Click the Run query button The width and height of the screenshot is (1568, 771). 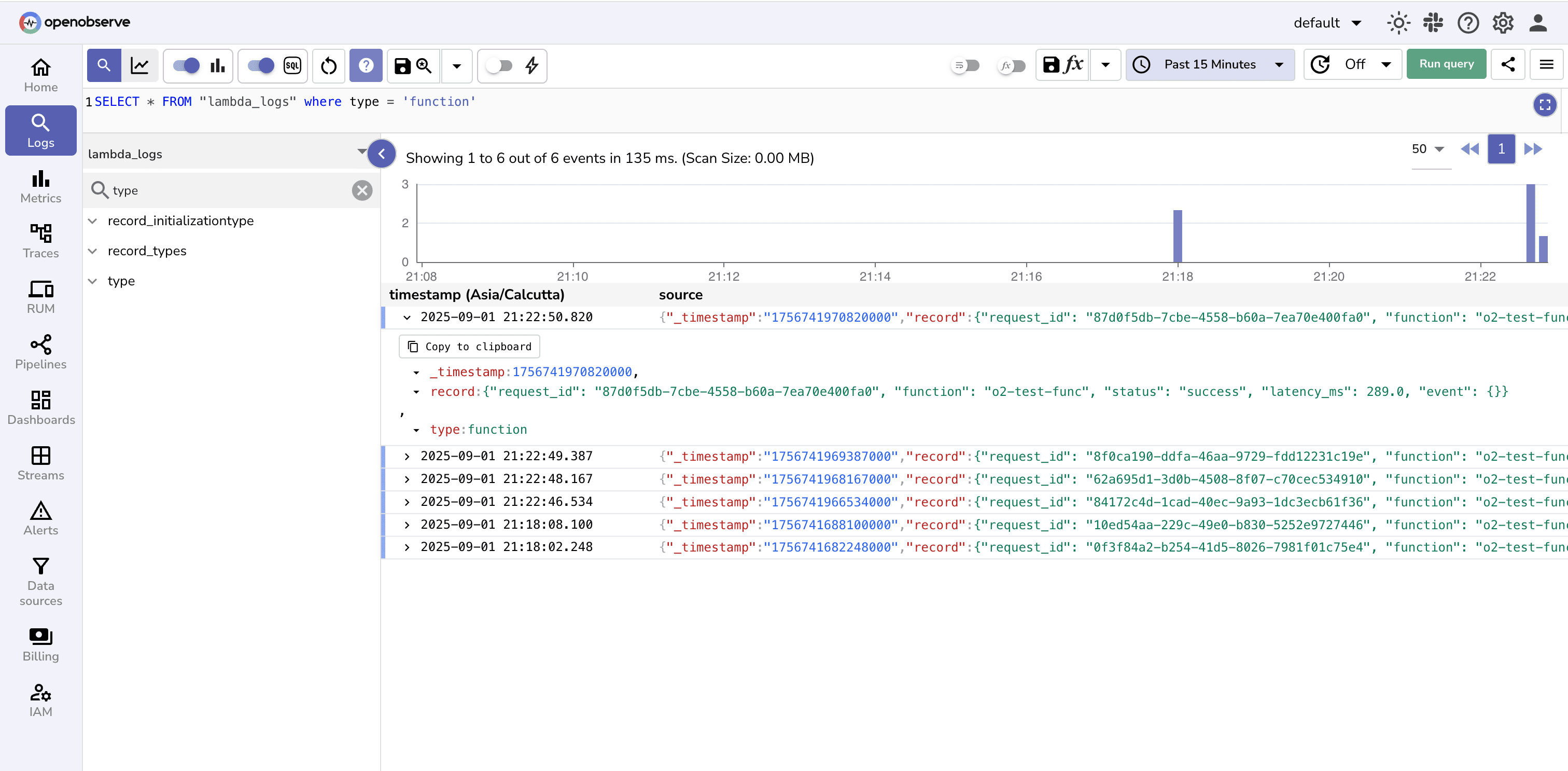click(x=1446, y=64)
